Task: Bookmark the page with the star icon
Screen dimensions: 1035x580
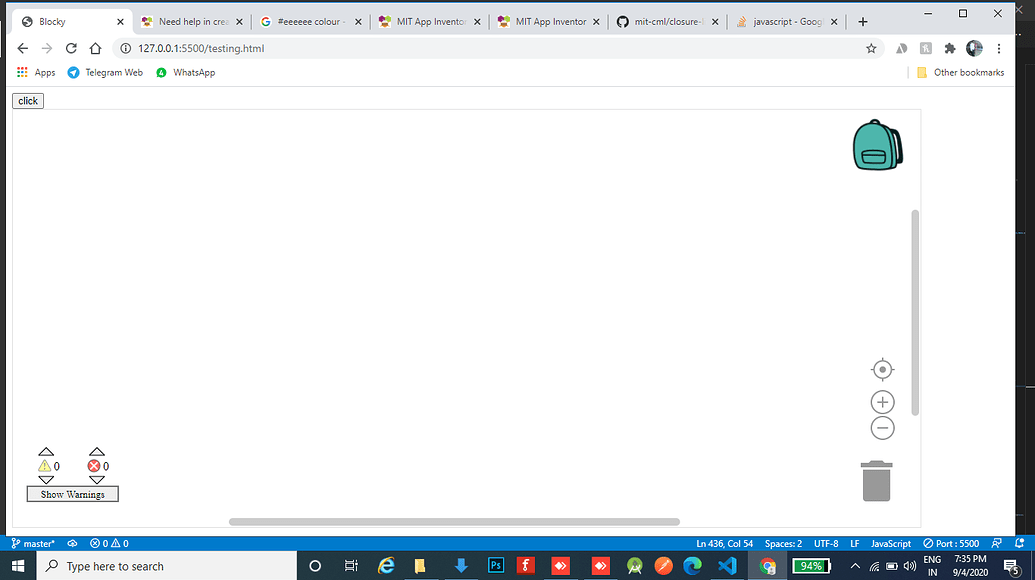Action: coord(871,47)
